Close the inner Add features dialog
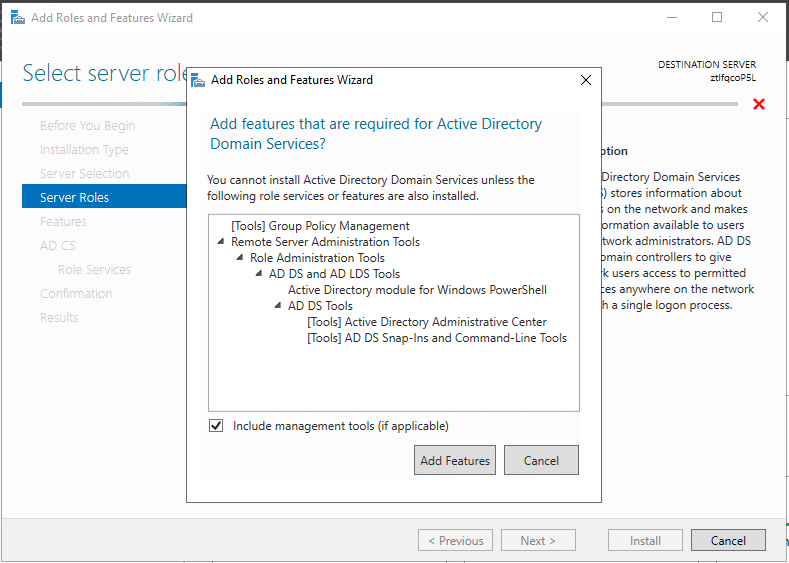The height and width of the screenshot is (563, 789). coord(585,80)
